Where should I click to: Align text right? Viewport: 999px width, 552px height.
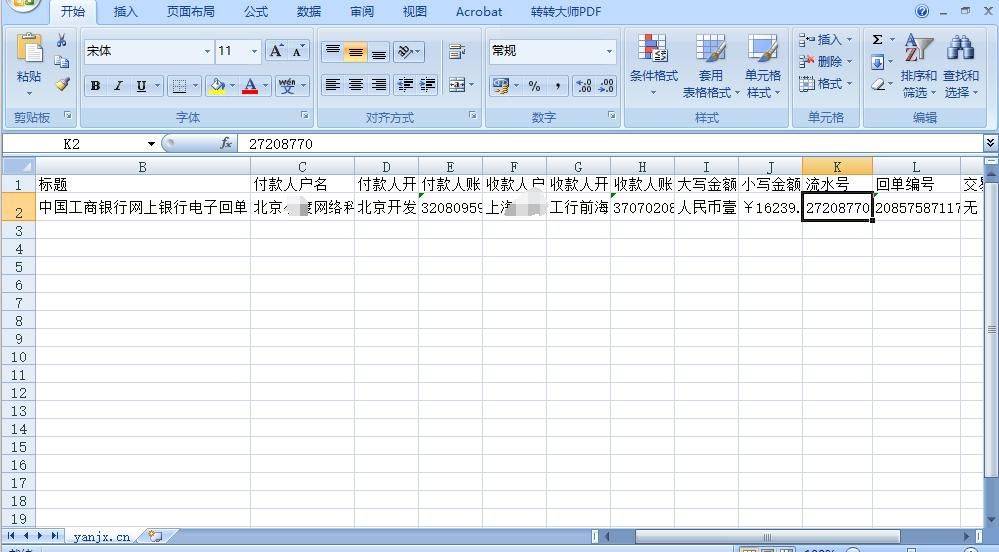point(378,85)
